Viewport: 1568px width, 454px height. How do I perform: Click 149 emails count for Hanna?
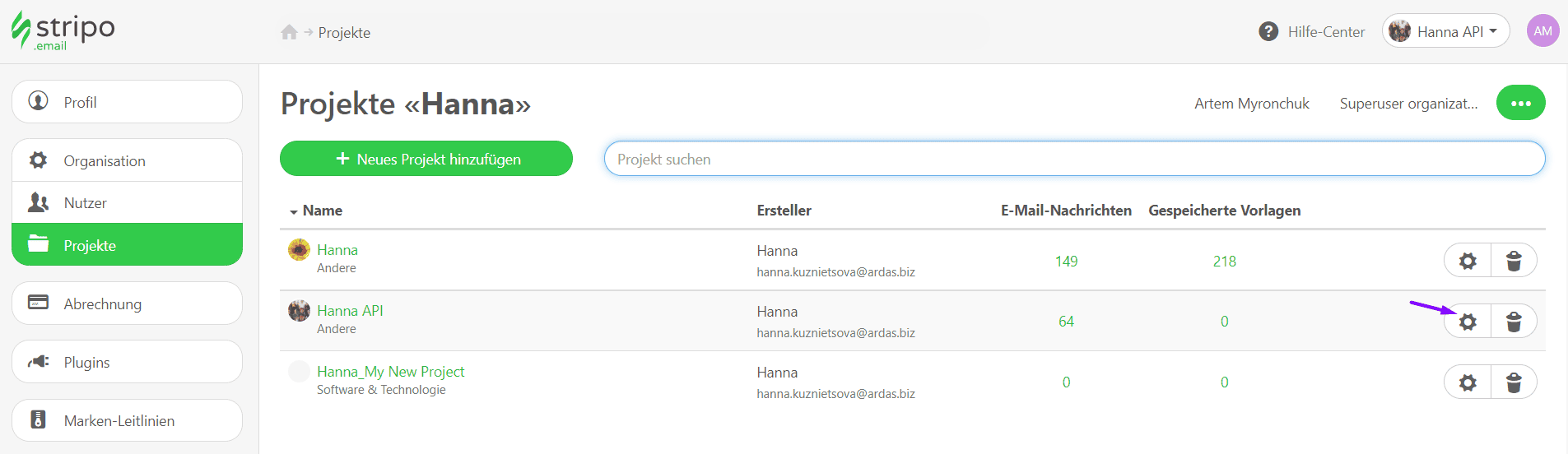click(1066, 262)
